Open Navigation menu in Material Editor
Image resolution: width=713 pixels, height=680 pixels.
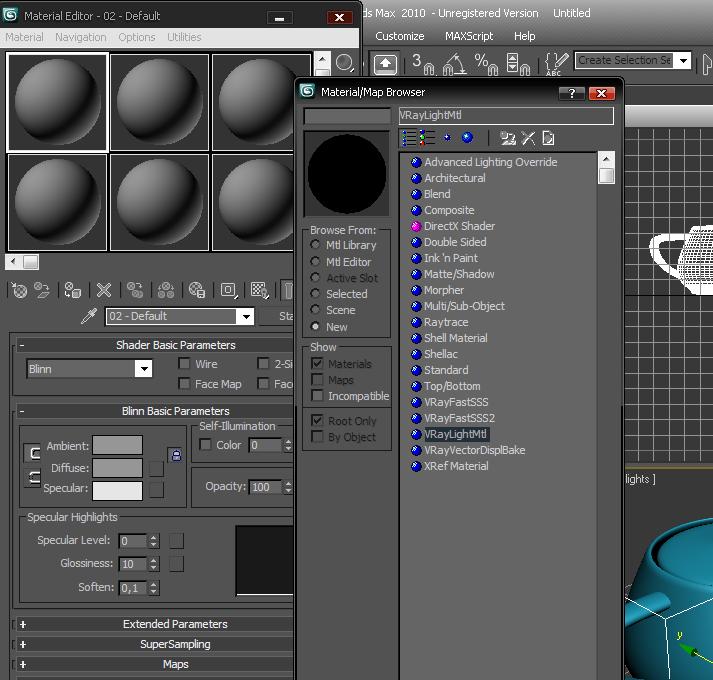80,37
